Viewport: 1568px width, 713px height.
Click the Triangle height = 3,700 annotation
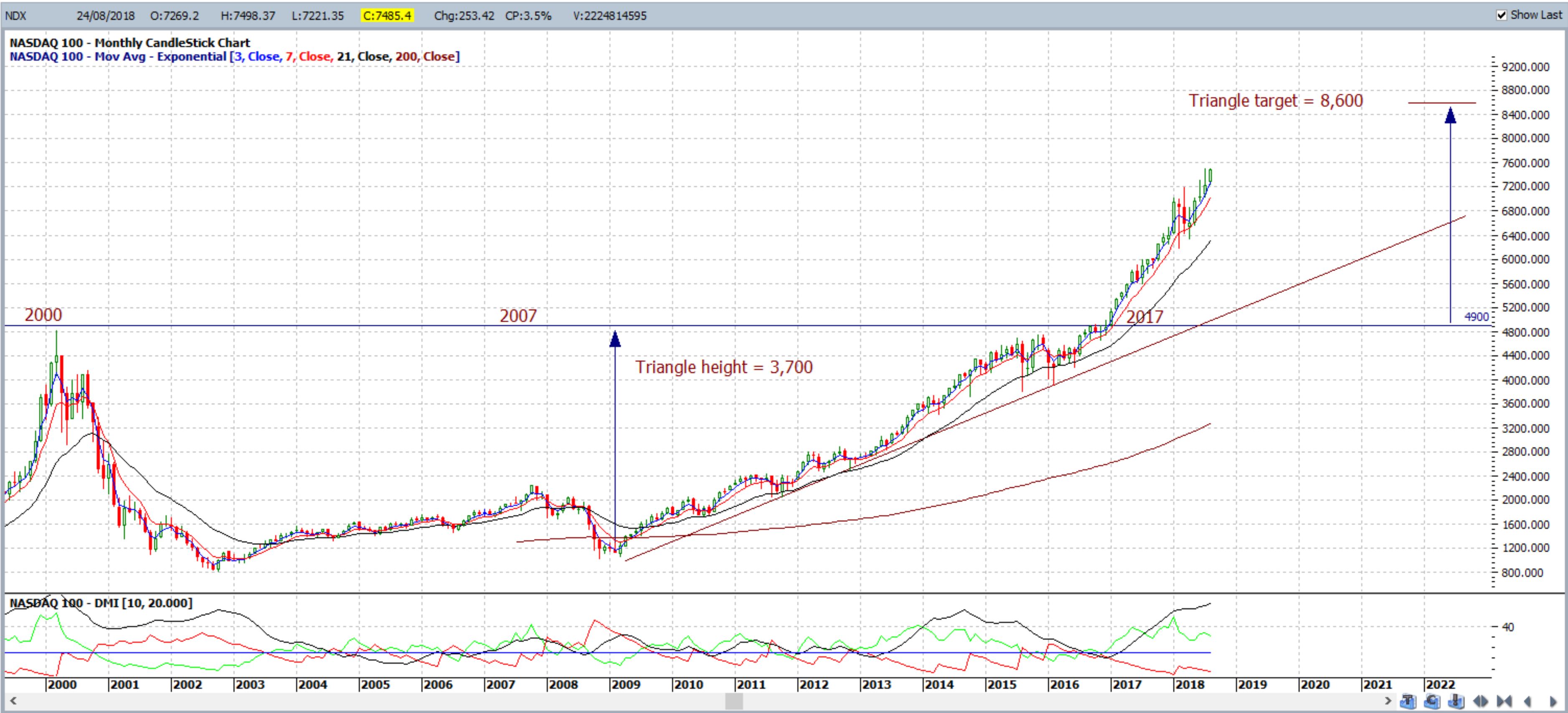point(724,367)
